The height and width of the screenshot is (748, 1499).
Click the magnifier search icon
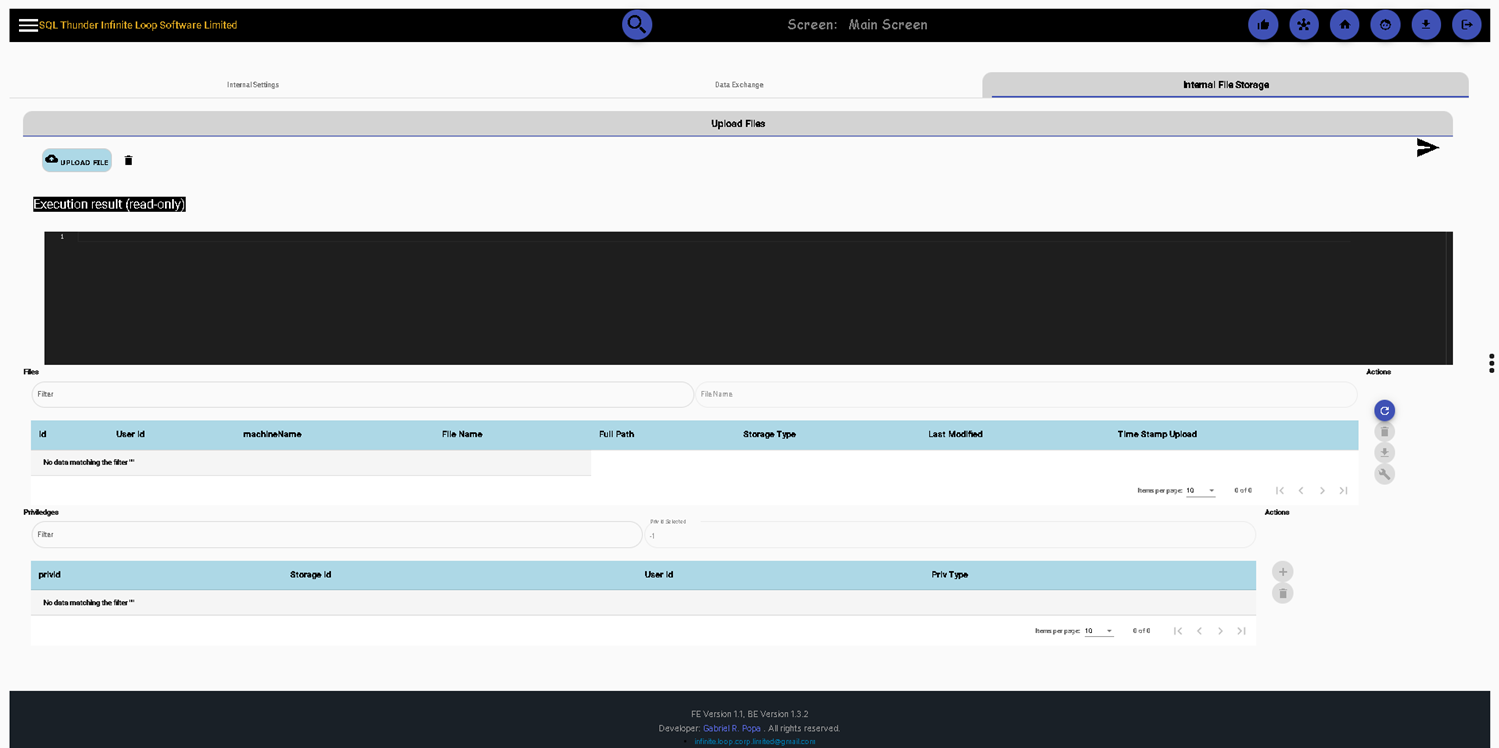click(x=637, y=24)
